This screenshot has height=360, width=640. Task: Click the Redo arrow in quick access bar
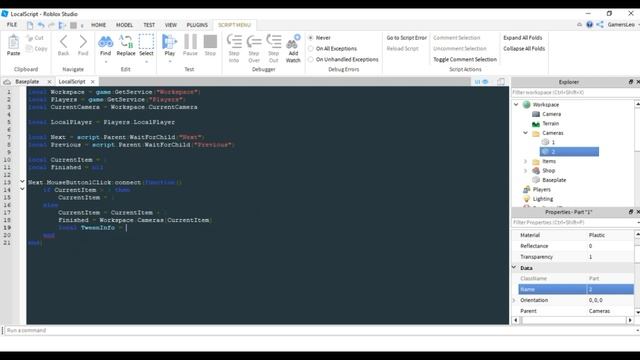51,25
